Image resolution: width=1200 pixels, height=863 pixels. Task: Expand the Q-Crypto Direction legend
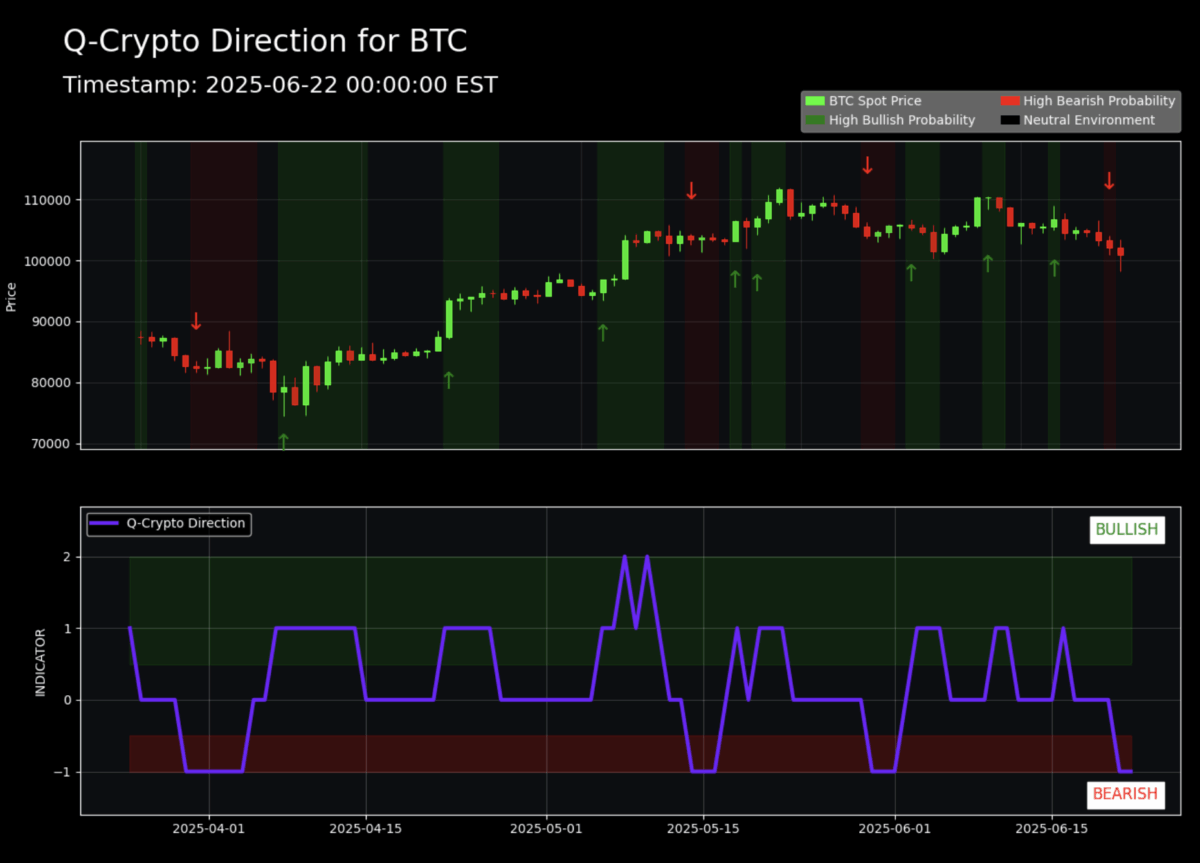[x=168, y=523]
